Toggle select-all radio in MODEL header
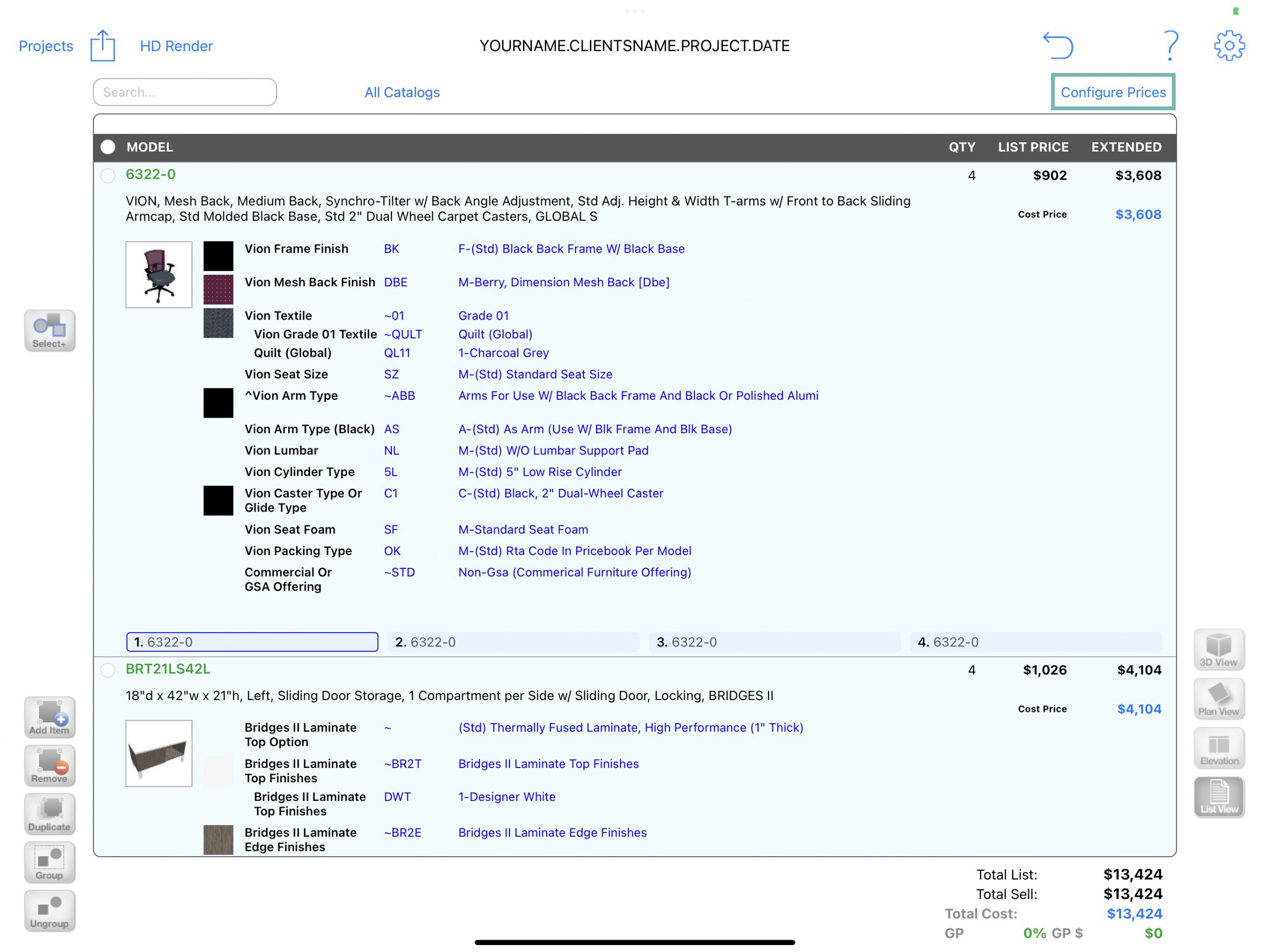 [108, 147]
